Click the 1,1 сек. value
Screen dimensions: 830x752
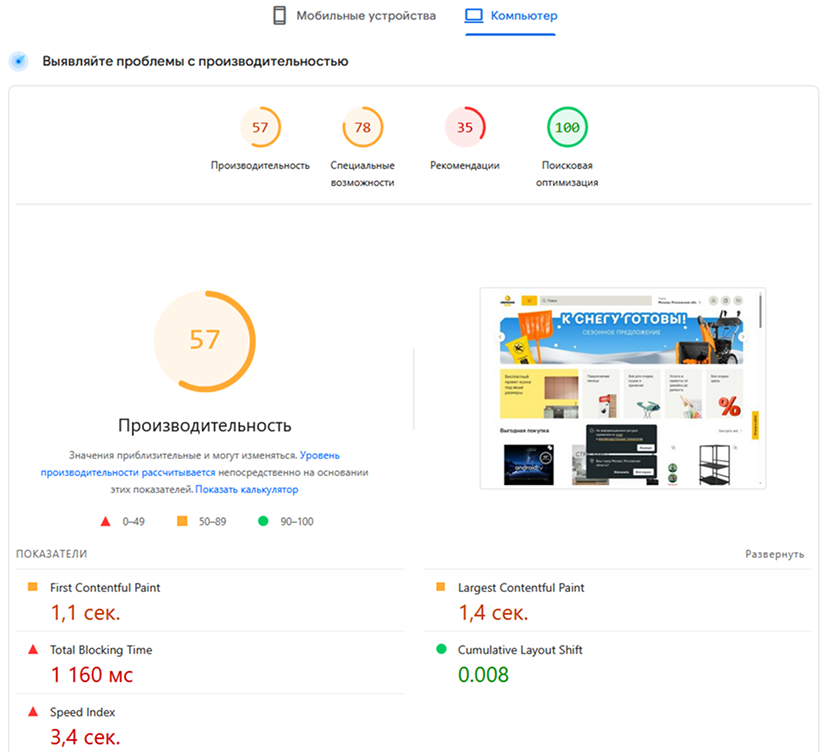pos(85,613)
